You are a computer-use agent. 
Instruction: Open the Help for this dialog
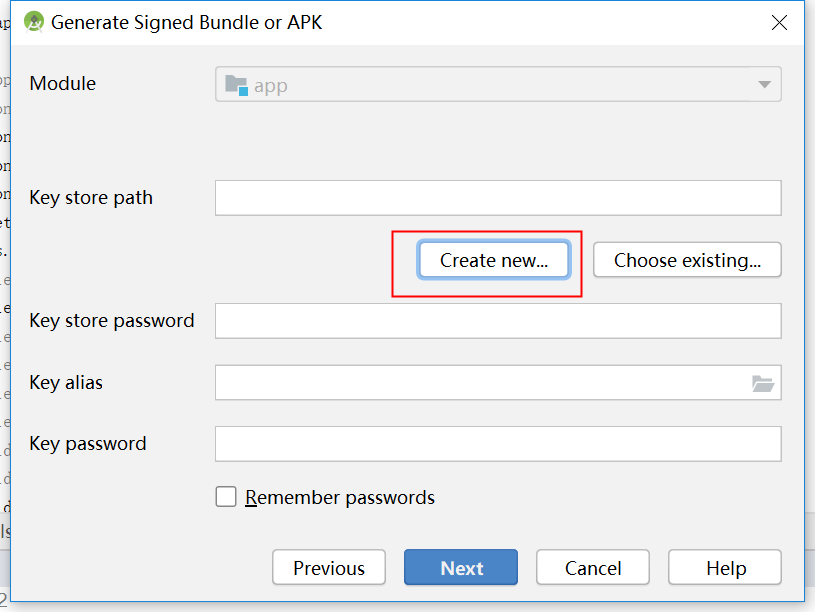pyautogui.click(x=724, y=567)
